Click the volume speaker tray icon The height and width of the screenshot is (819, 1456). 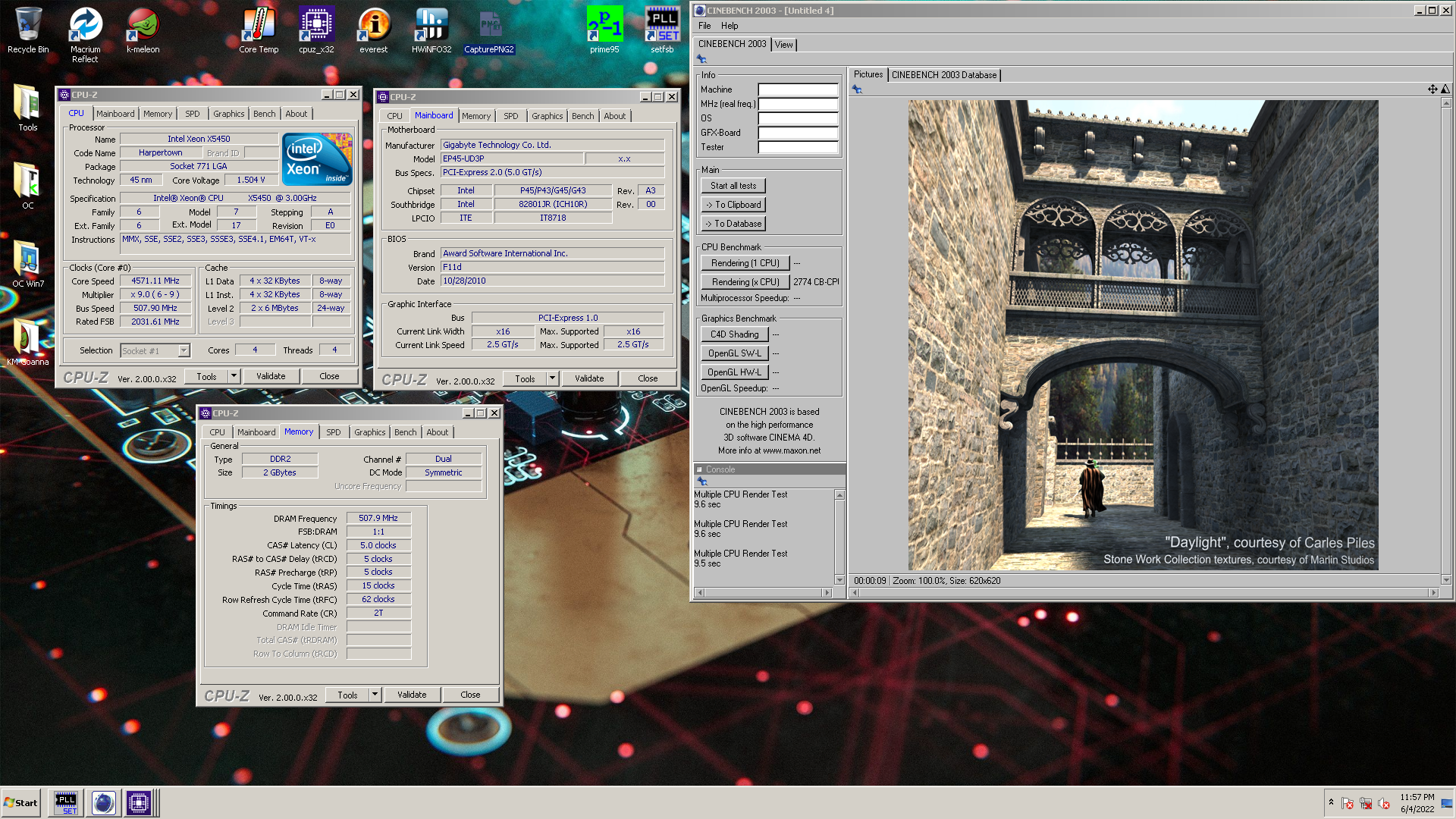[1385, 804]
